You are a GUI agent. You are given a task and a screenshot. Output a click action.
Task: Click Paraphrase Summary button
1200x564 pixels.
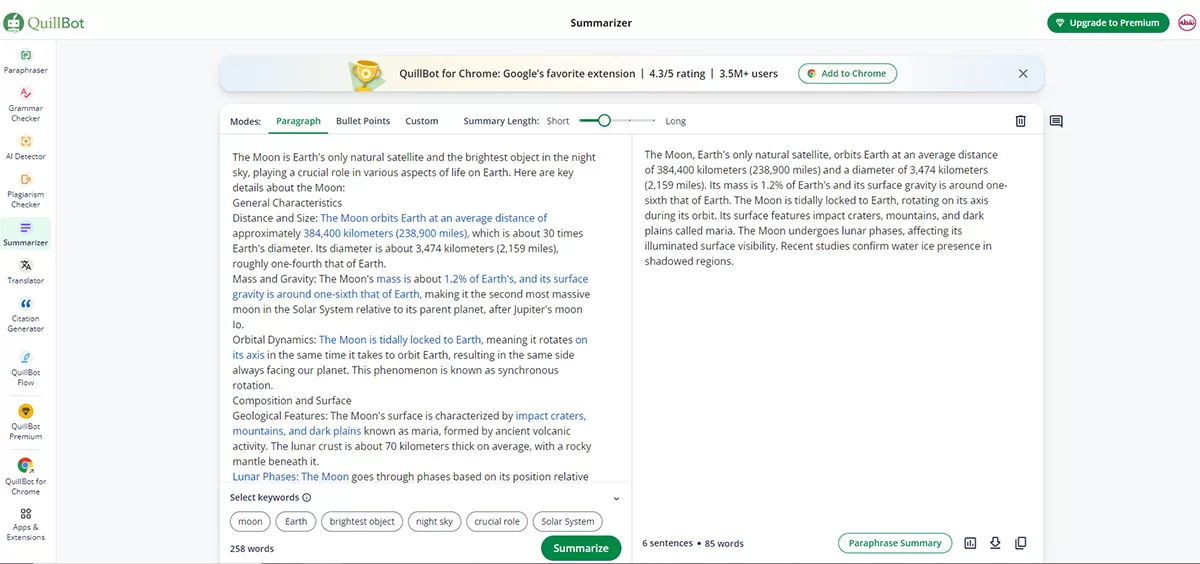(894, 543)
